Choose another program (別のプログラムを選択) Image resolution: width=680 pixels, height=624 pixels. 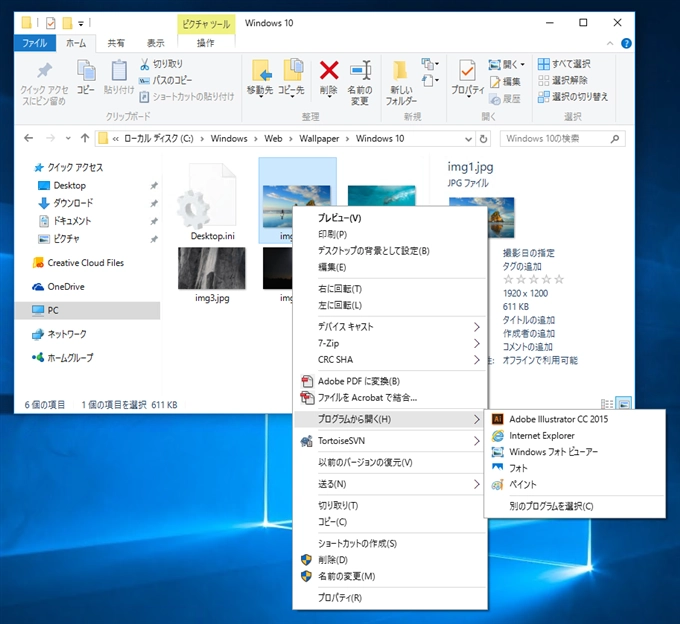click(x=575, y=506)
